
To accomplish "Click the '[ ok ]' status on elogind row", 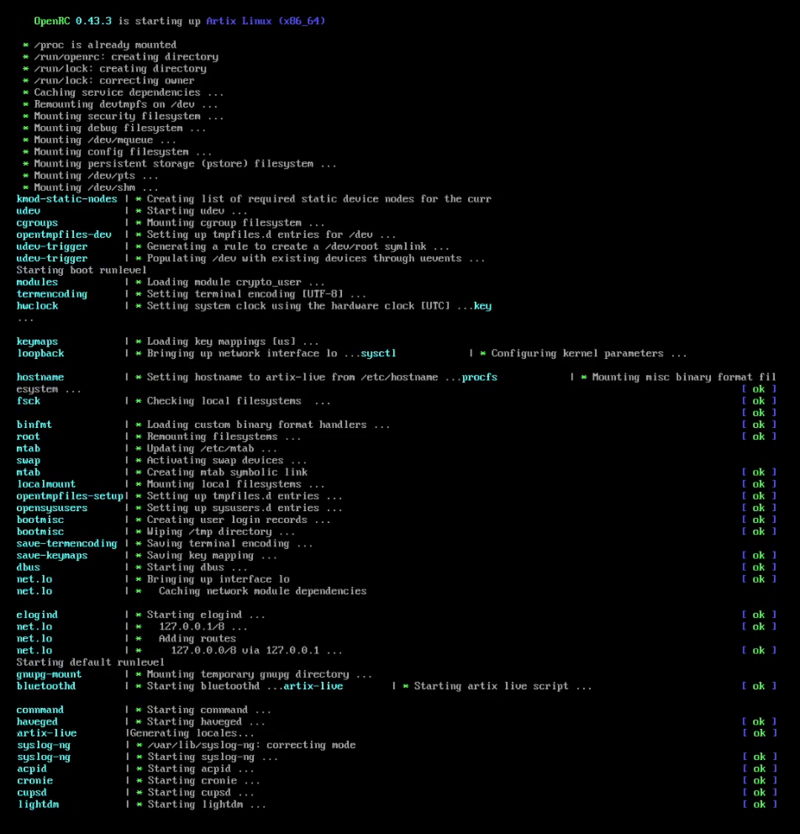I will (x=759, y=615).
